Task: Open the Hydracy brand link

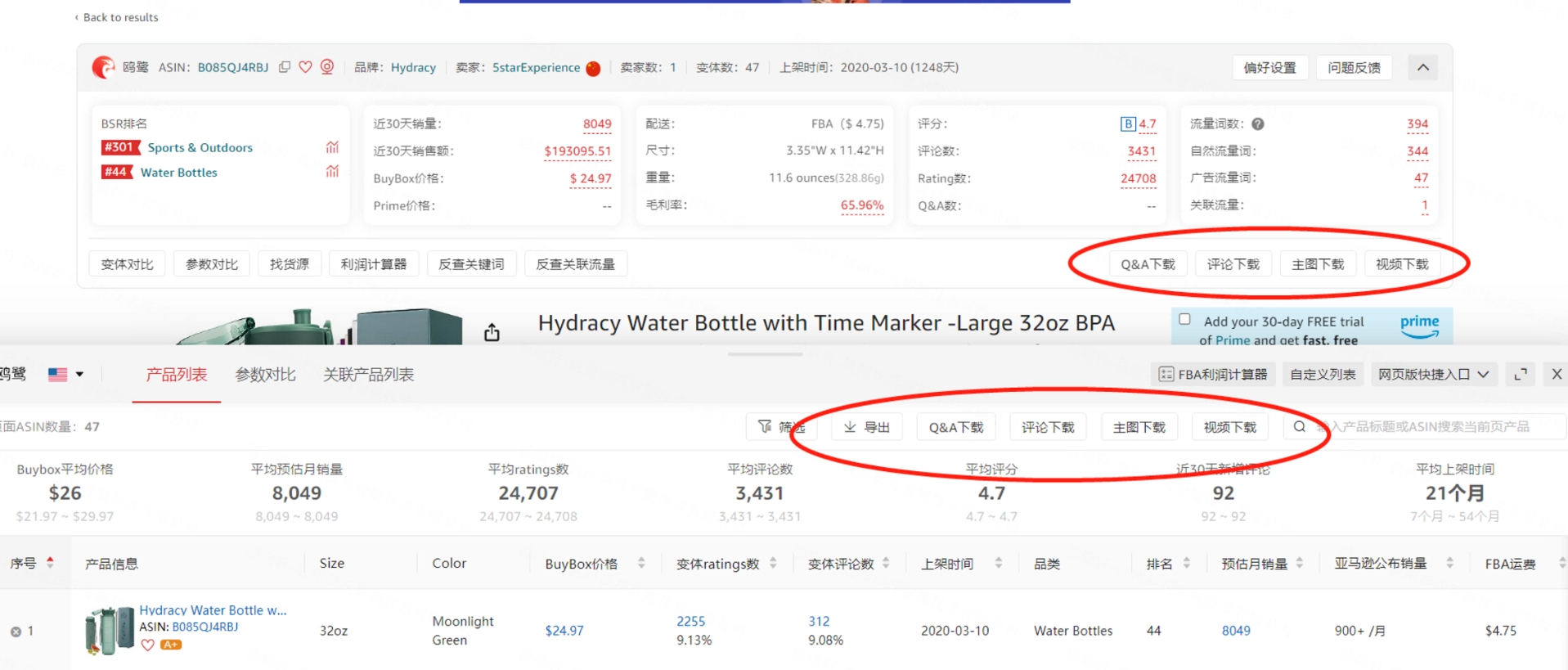Action: pos(413,67)
